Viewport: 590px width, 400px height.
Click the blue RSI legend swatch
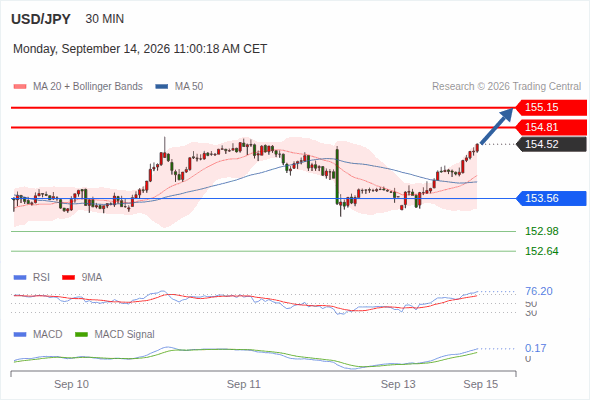[x=20, y=278]
